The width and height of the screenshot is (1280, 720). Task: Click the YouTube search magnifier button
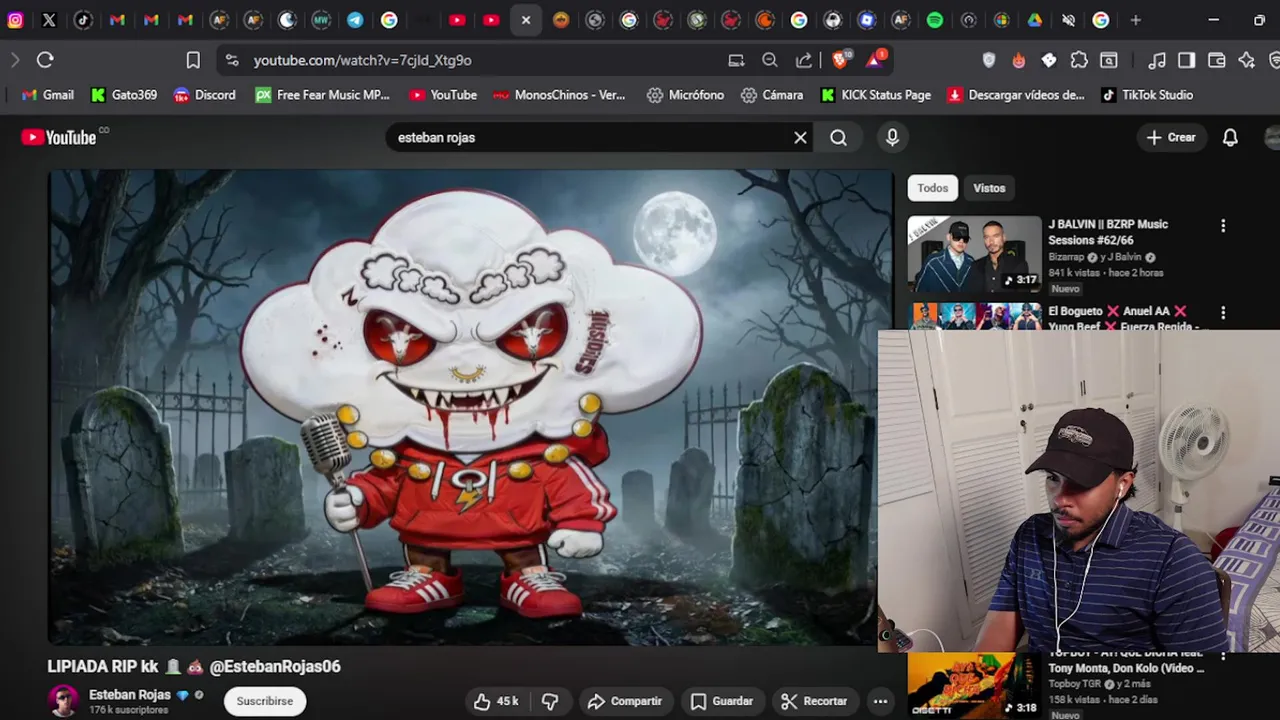838,137
